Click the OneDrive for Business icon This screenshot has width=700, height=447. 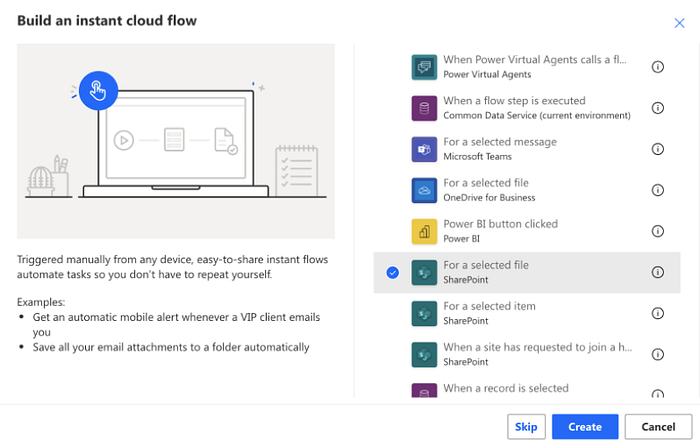(424, 190)
